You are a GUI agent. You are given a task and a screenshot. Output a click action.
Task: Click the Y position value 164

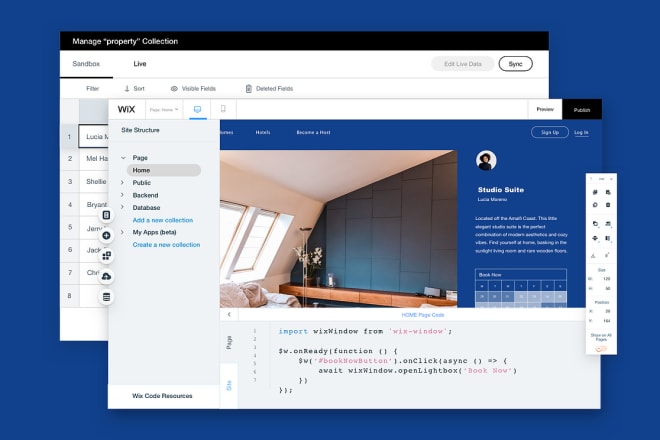click(607, 321)
